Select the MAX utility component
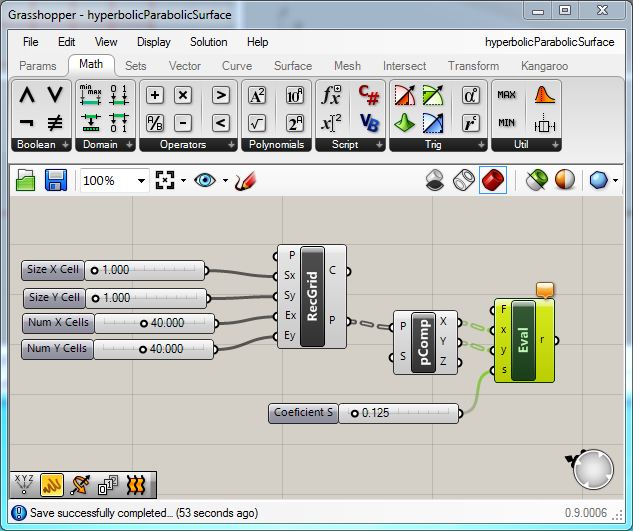Screen dimensions: 633x531 click(507, 95)
